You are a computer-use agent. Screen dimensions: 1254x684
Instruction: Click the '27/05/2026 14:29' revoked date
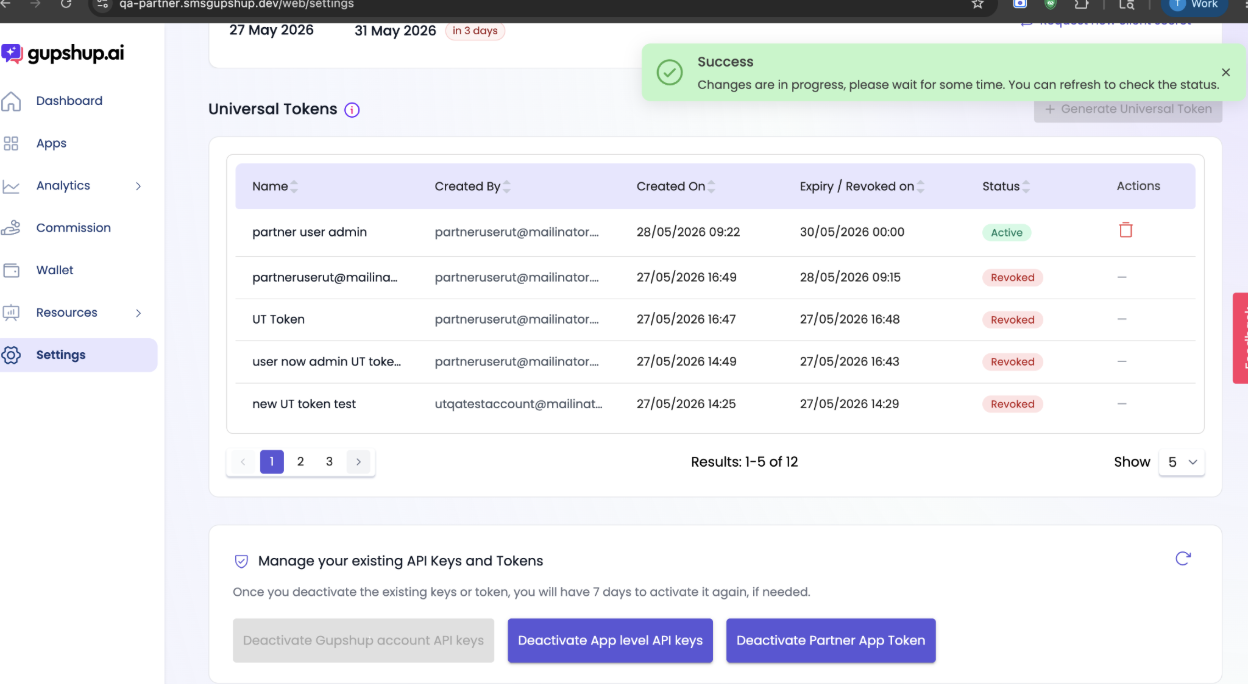(x=849, y=404)
